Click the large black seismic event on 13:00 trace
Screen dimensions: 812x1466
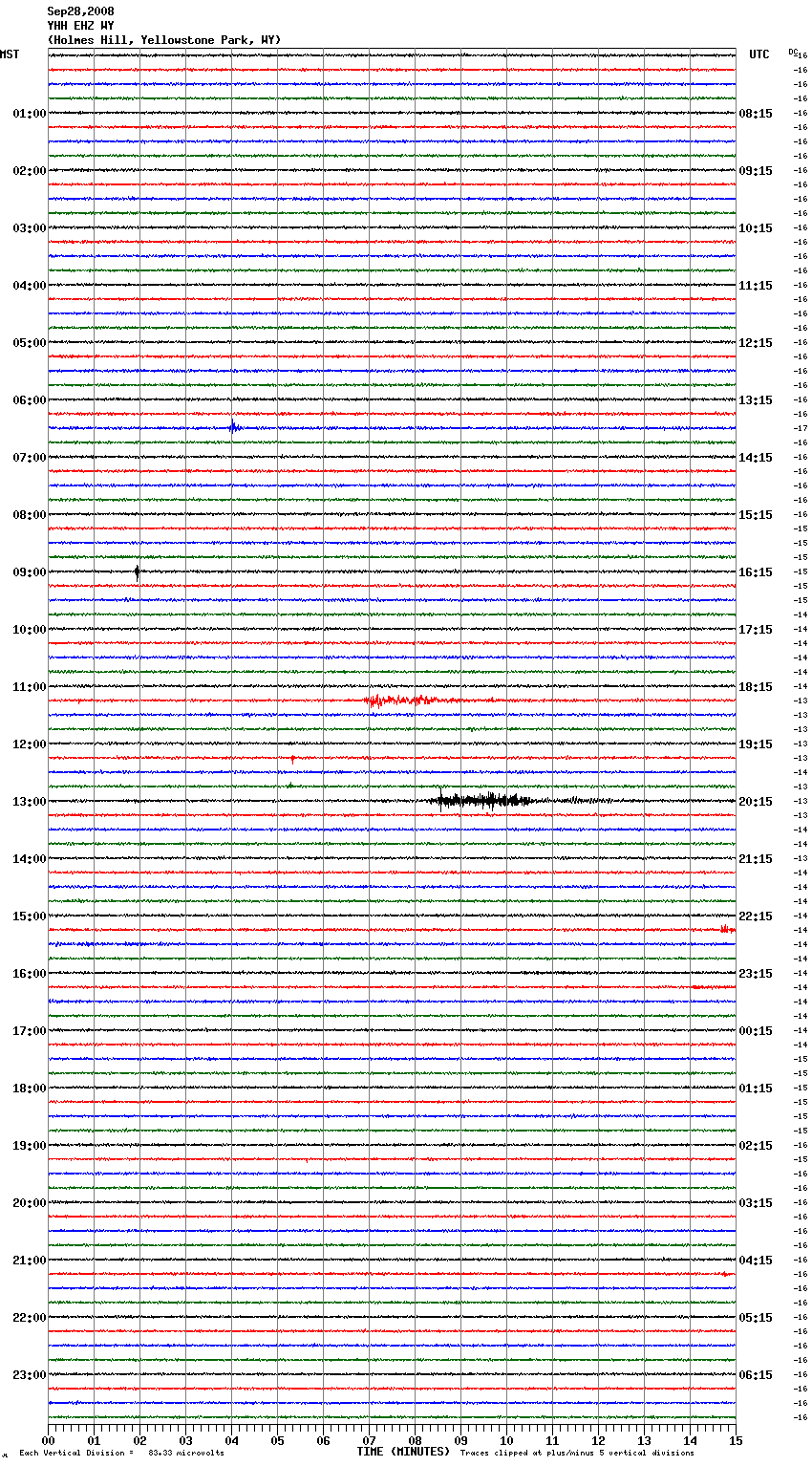point(482,800)
